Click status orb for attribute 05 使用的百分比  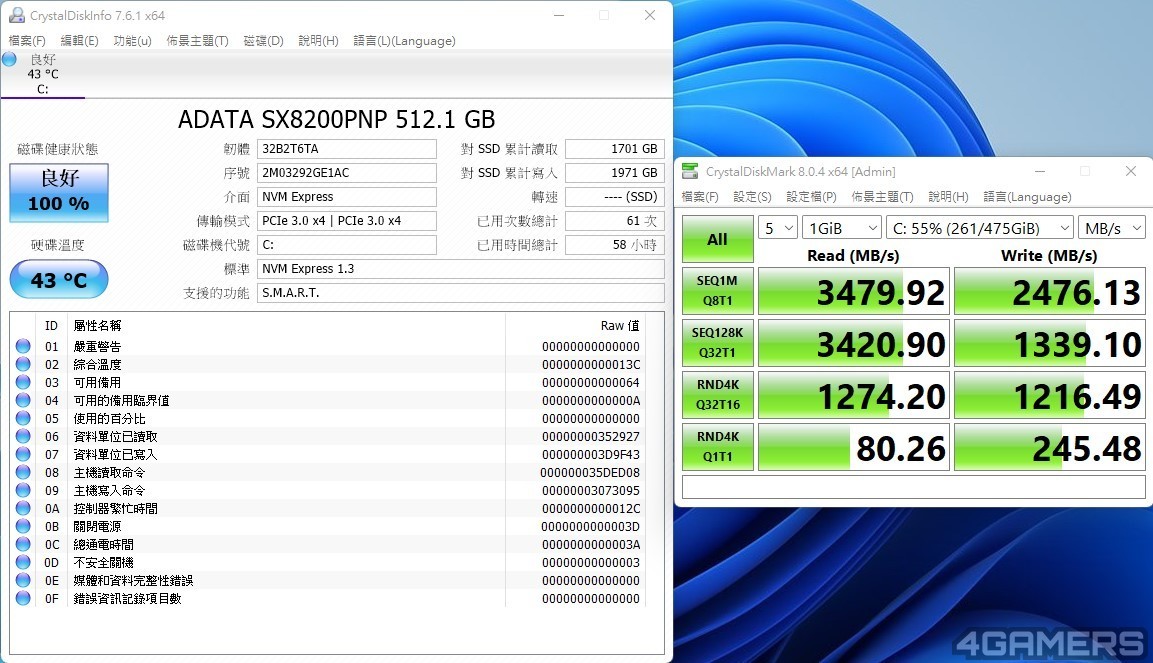(x=23, y=418)
